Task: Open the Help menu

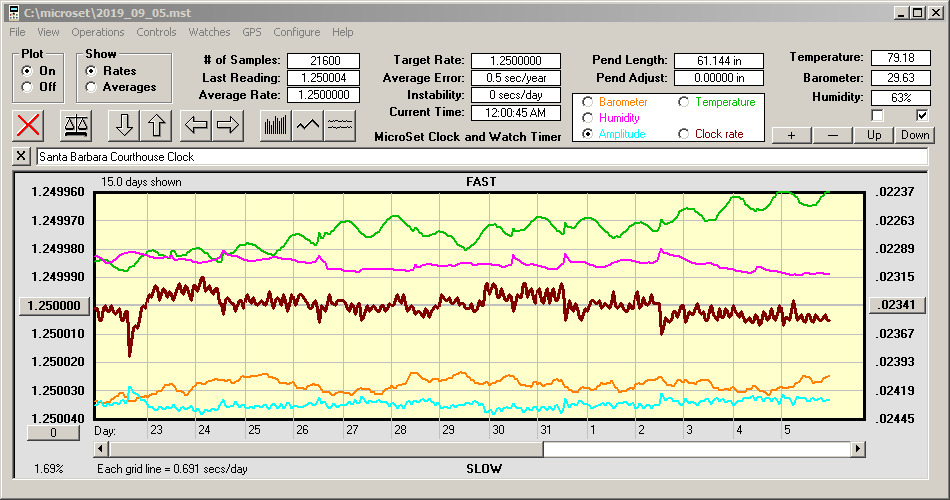Action: tap(342, 32)
